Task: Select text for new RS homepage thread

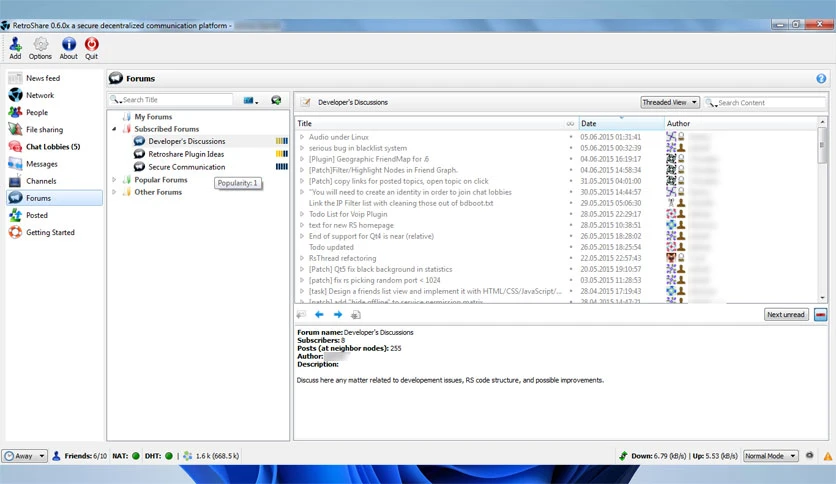Action: click(x=351, y=225)
